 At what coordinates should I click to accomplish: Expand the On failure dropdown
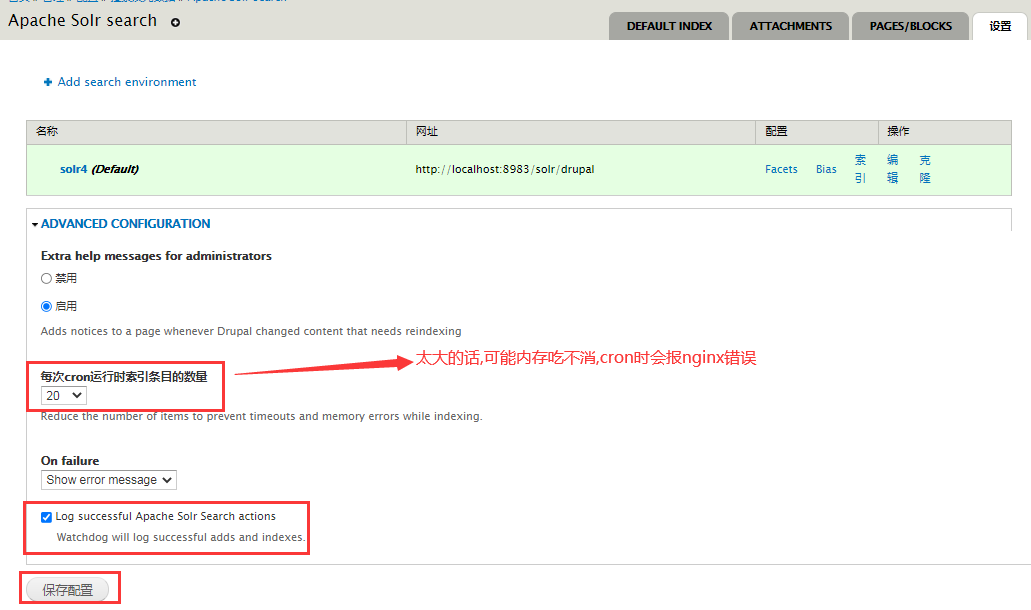click(x=108, y=480)
